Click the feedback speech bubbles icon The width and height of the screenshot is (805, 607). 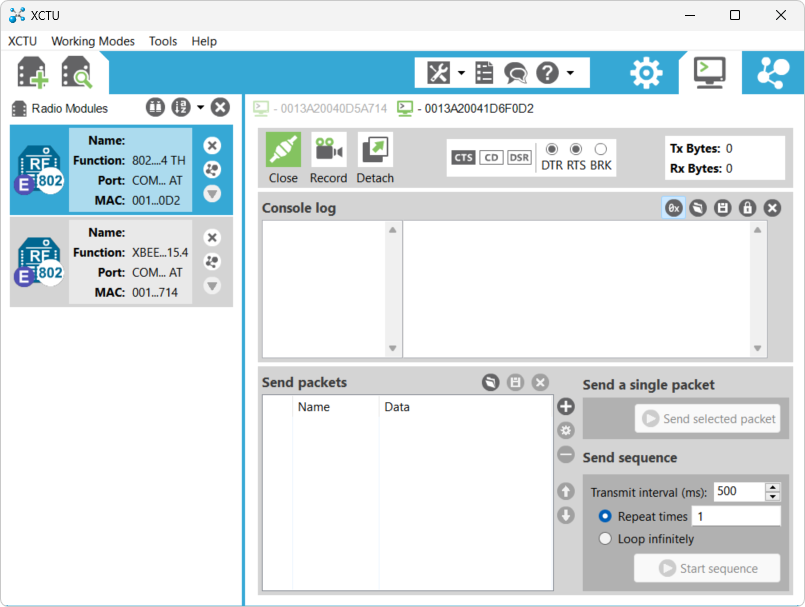pos(515,73)
